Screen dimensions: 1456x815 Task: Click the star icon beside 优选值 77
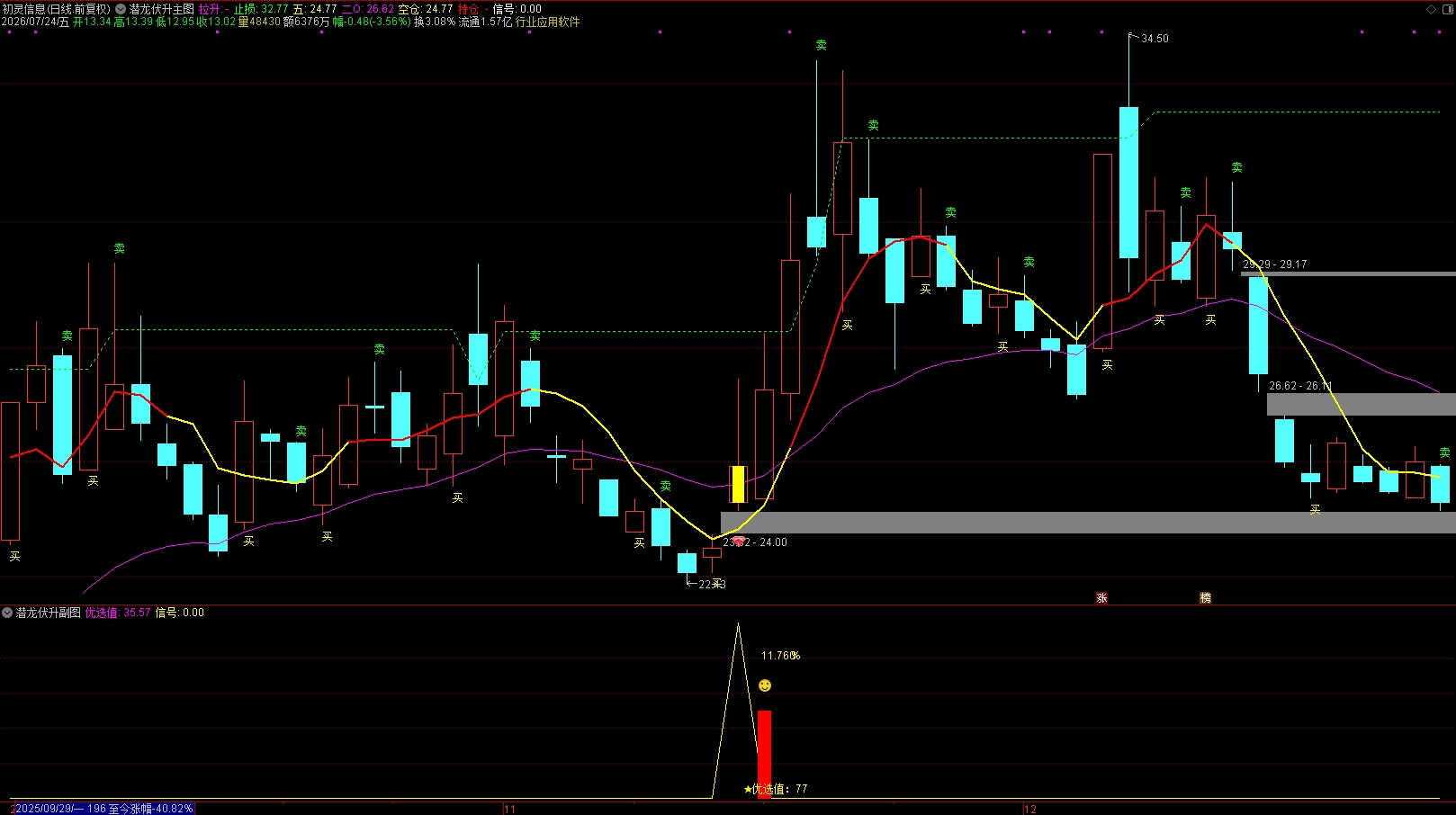(748, 789)
